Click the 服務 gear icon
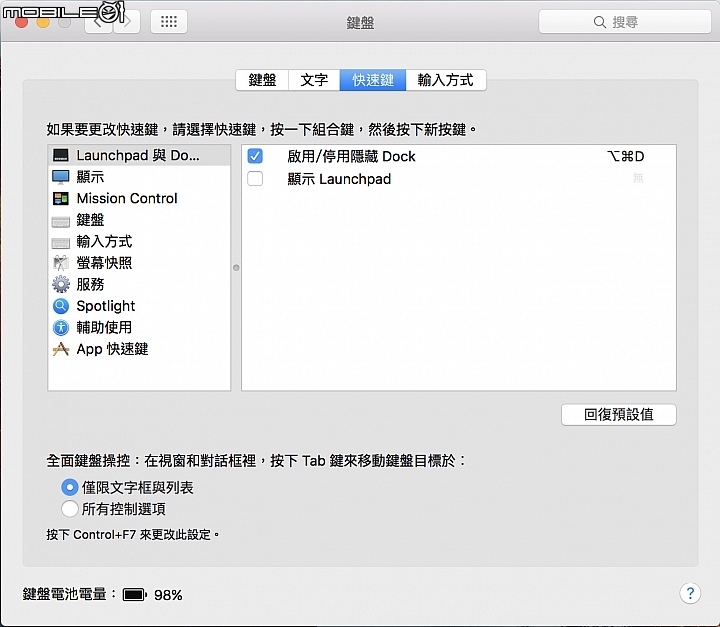The width and height of the screenshot is (720, 627). (61, 284)
